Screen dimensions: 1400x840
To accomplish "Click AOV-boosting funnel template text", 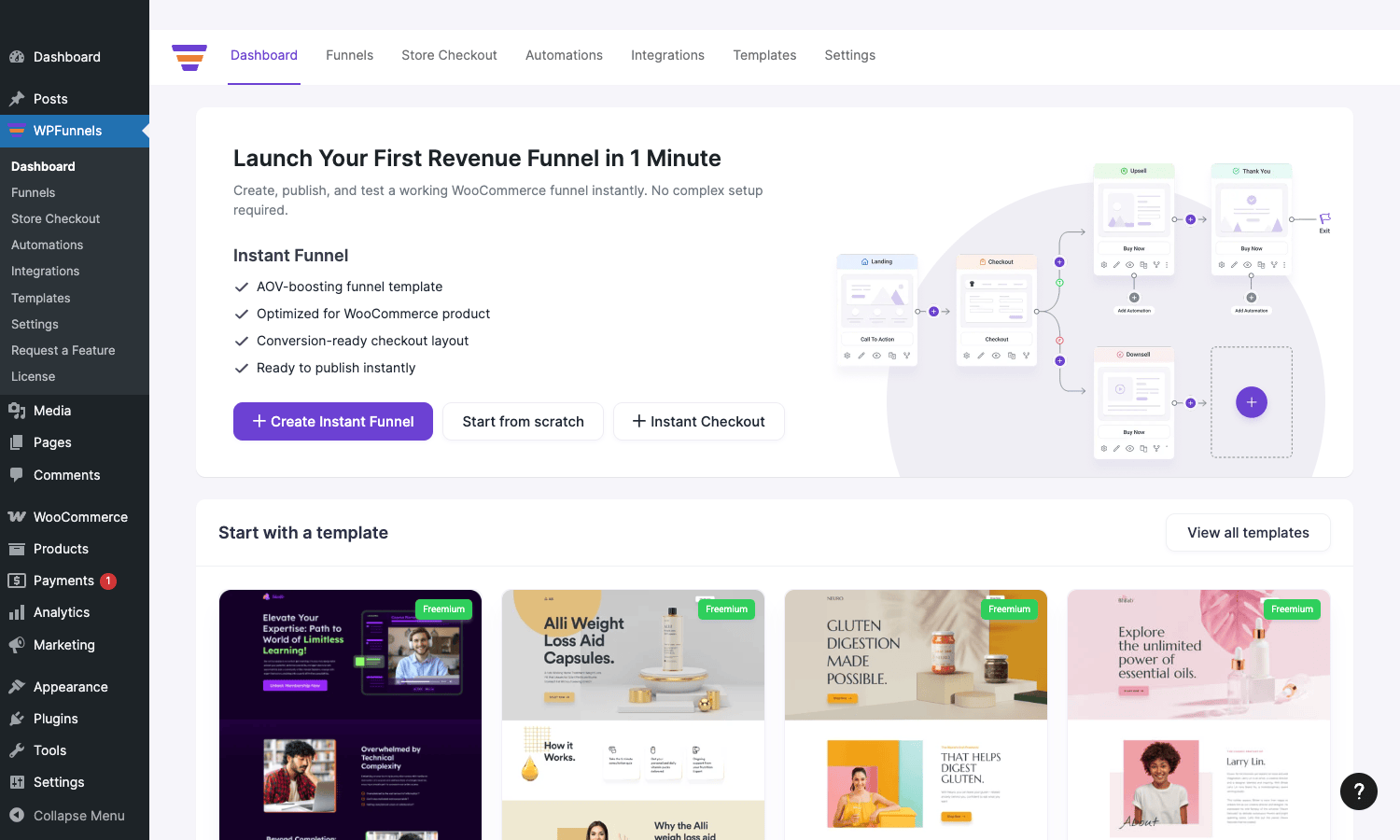I will (x=349, y=287).
